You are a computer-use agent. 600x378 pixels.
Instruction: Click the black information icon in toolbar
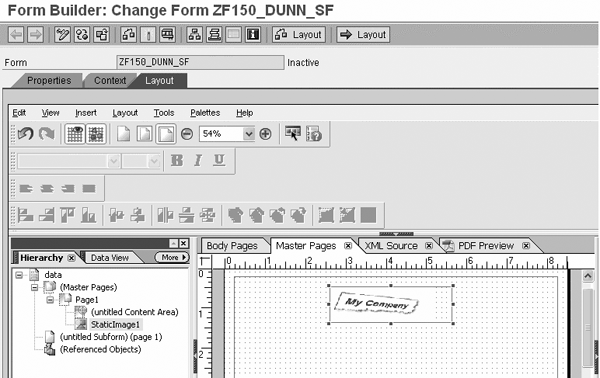253,34
